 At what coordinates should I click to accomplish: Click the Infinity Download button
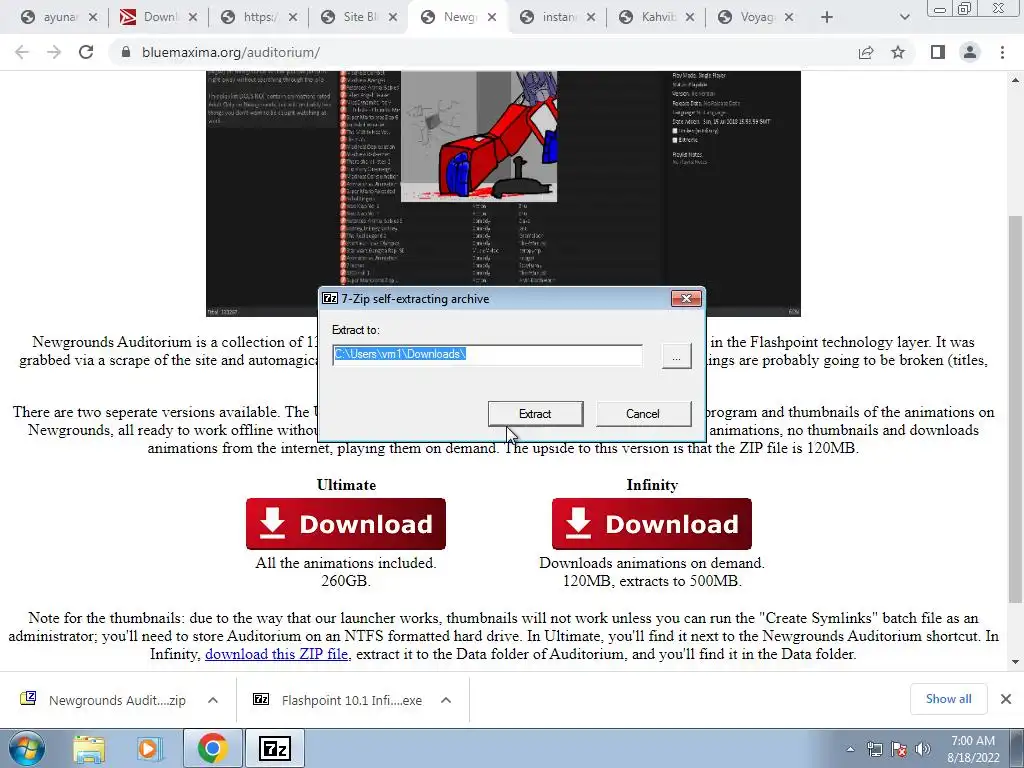(x=652, y=524)
